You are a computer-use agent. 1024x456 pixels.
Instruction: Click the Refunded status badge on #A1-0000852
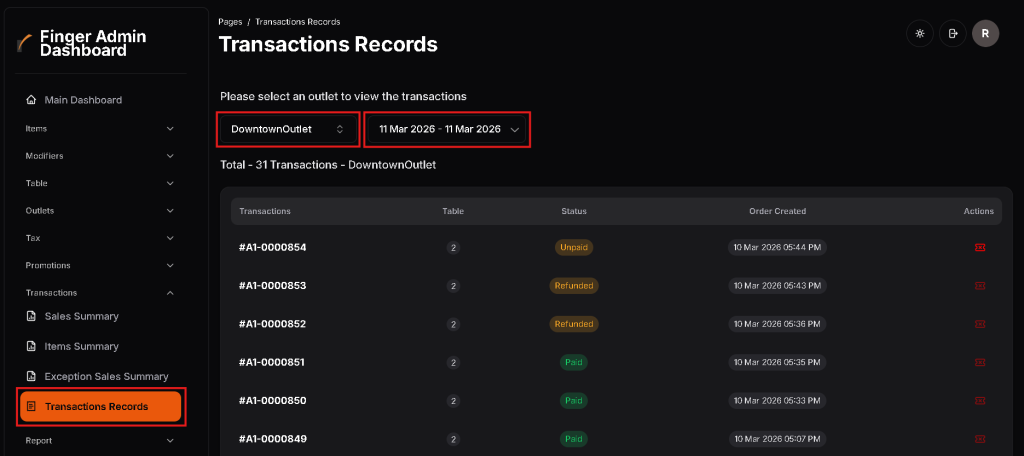point(574,324)
